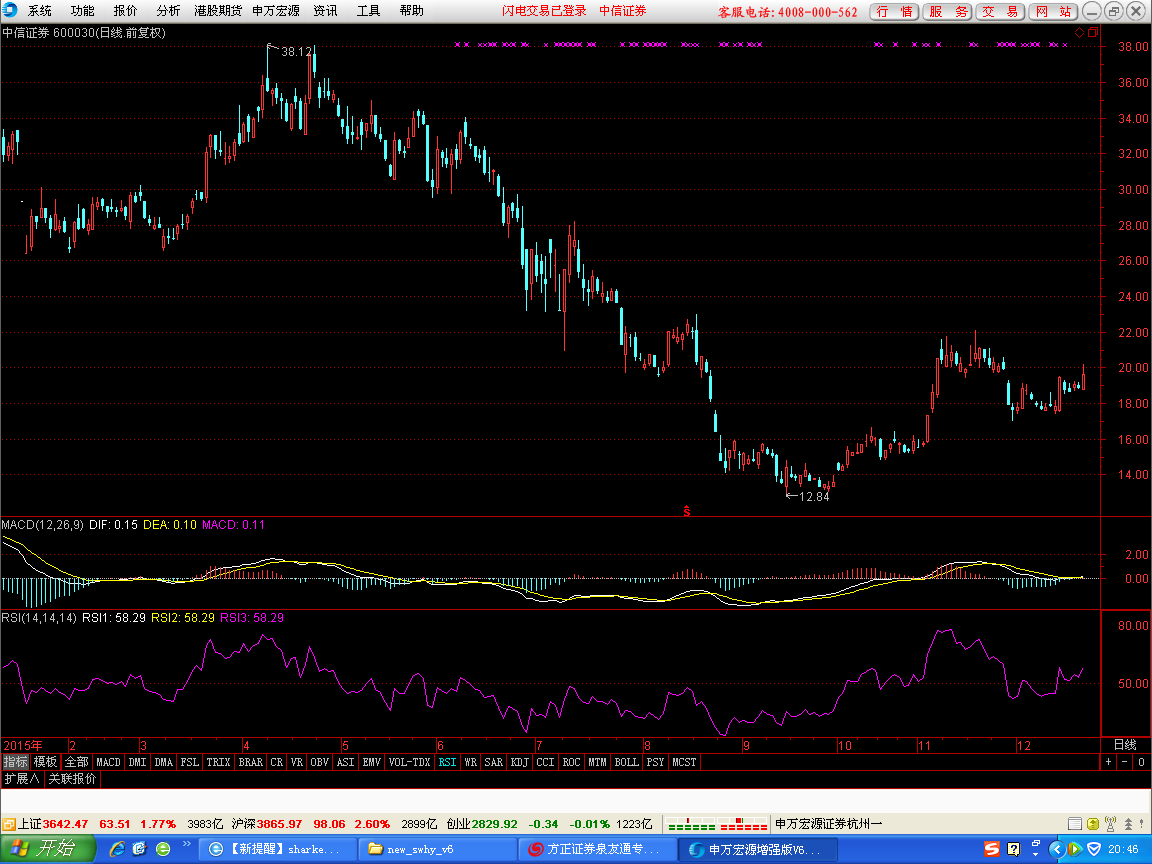Switch indicator to BRAR
The height and width of the screenshot is (864, 1152).
tap(251, 762)
